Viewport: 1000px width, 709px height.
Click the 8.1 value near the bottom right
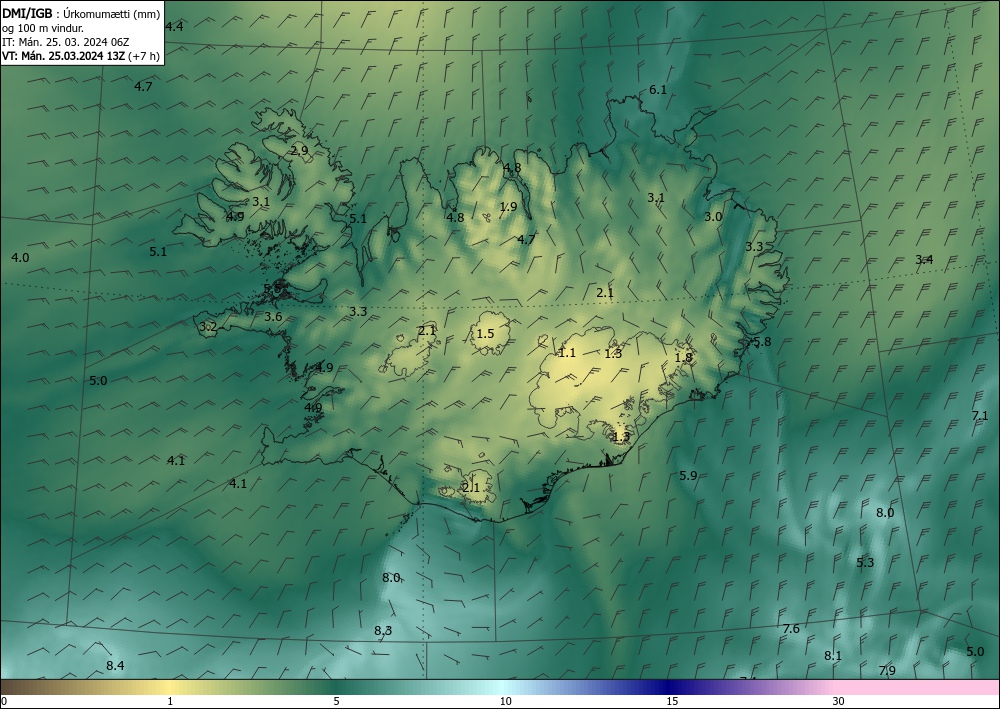pyautogui.click(x=833, y=655)
